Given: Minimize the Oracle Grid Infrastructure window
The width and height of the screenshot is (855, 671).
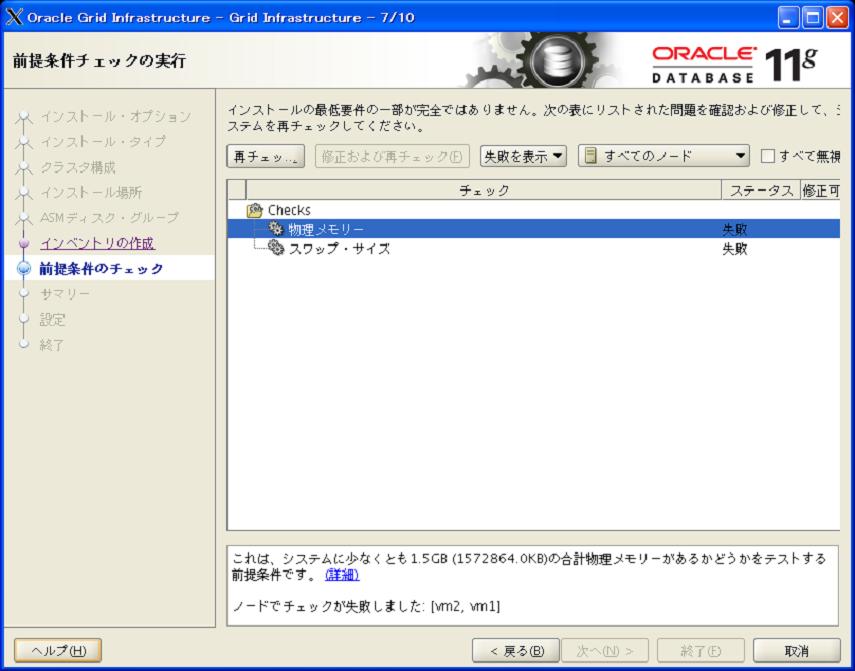Looking at the screenshot, I should pyautogui.click(x=787, y=17).
